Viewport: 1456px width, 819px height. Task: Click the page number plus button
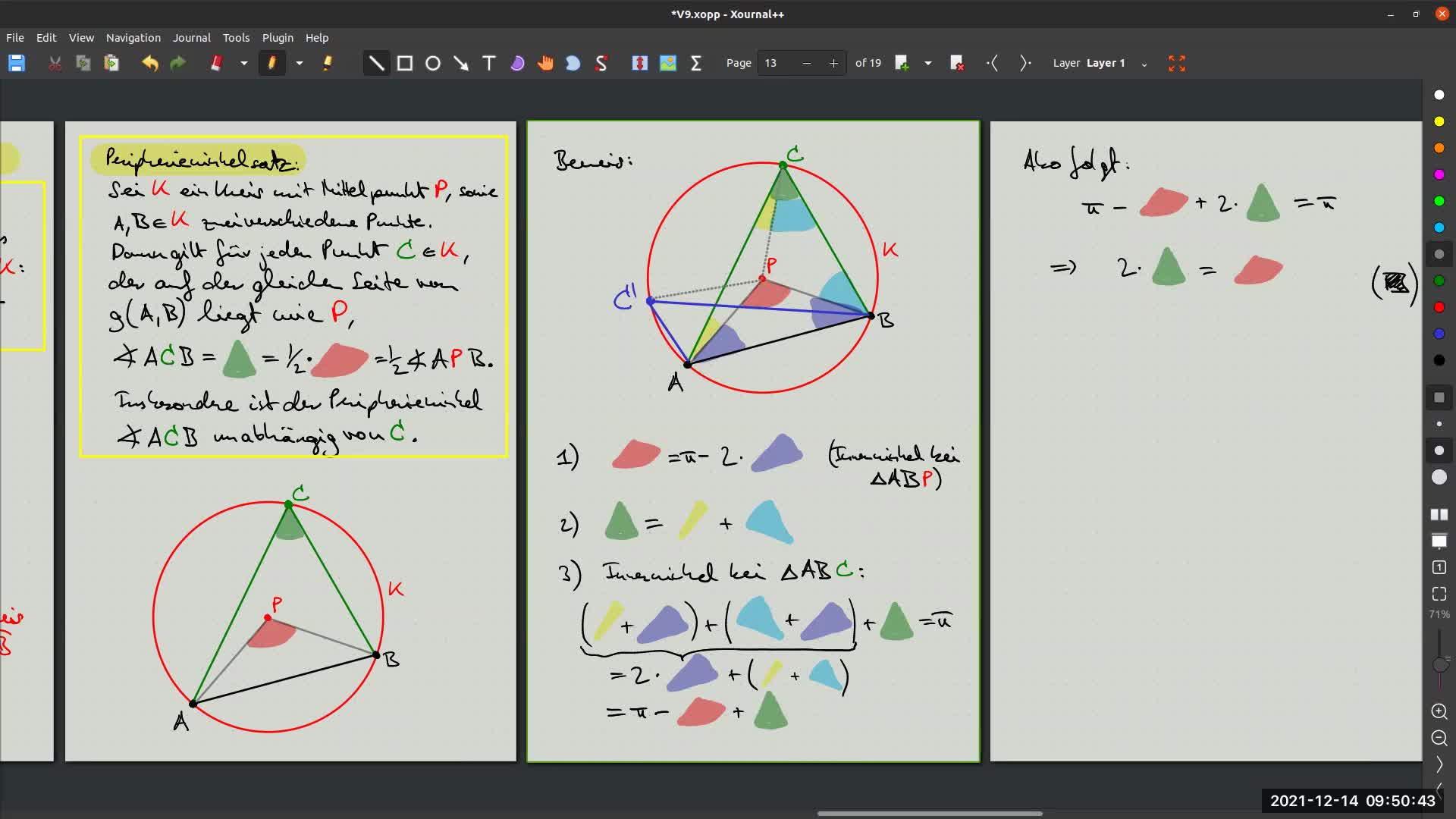pyautogui.click(x=833, y=64)
